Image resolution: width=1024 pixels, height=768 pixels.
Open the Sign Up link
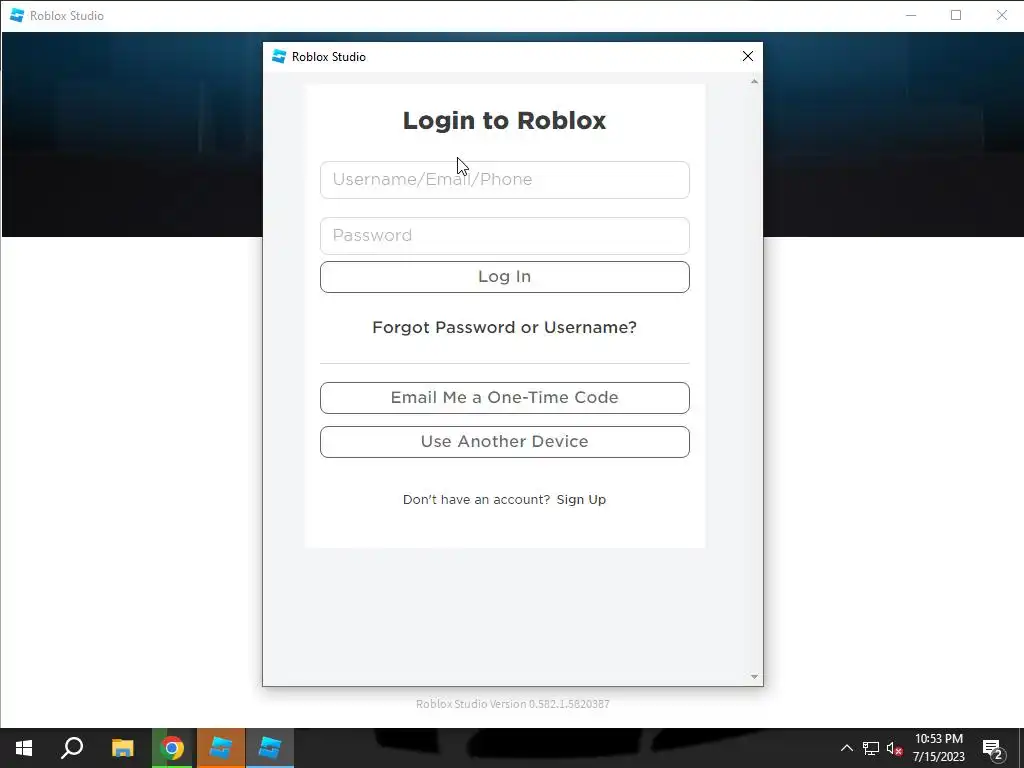pos(581,500)
